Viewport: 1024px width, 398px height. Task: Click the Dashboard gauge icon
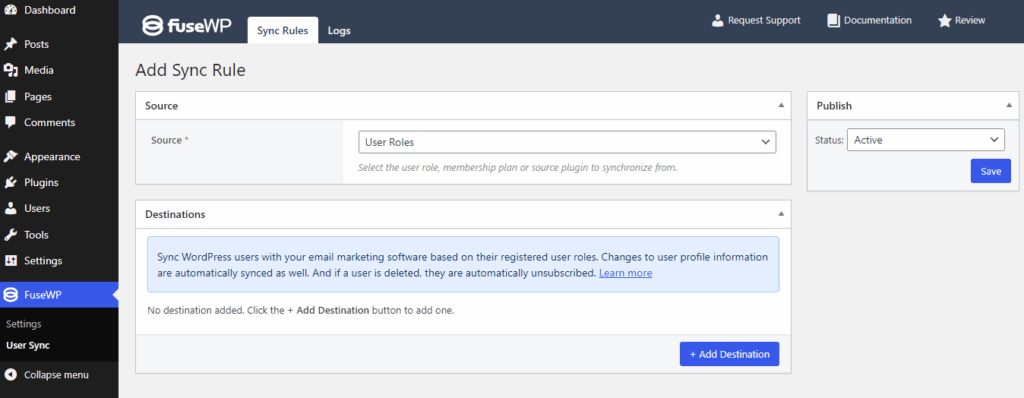coord(10,10)
